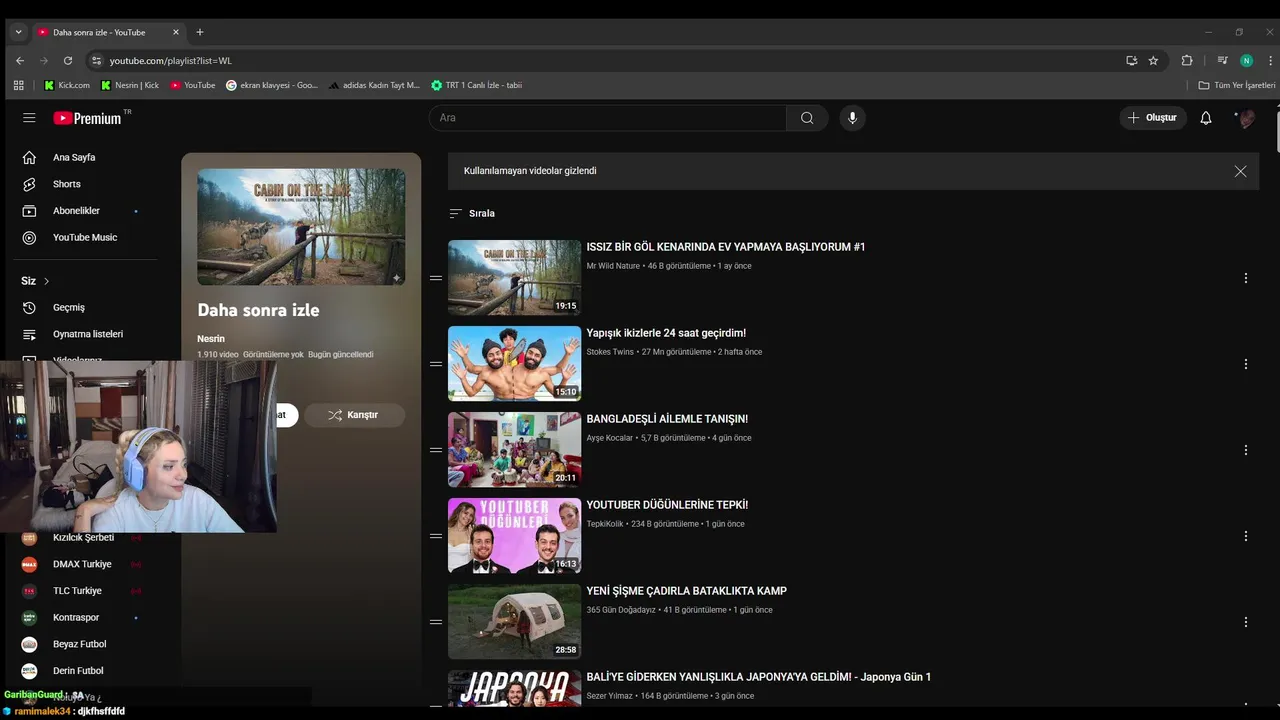Open the notifications bell
This screenshot has height=720, width=1280.
pos(1206,118)
